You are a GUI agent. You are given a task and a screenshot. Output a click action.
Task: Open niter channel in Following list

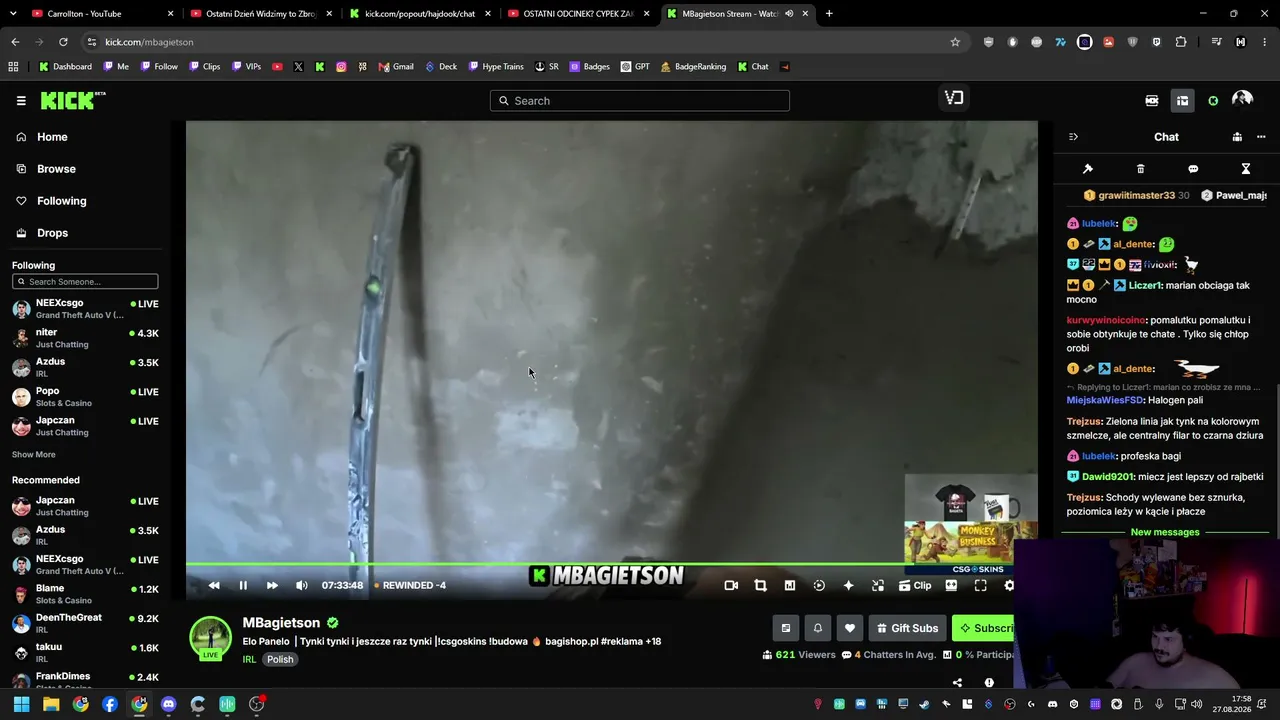coord(85,338)
